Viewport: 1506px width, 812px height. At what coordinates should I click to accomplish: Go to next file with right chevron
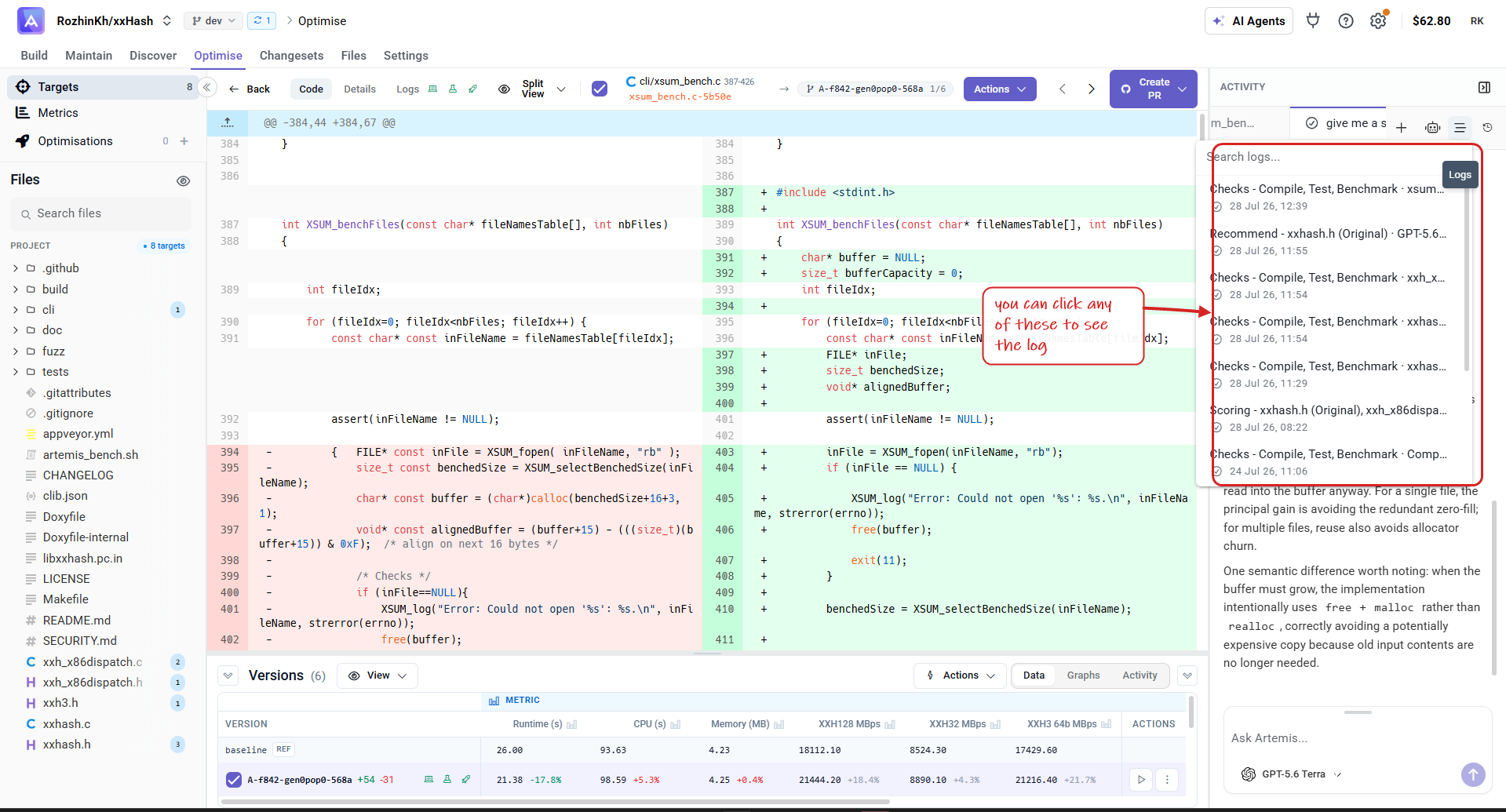click(x=1091, y=89)
